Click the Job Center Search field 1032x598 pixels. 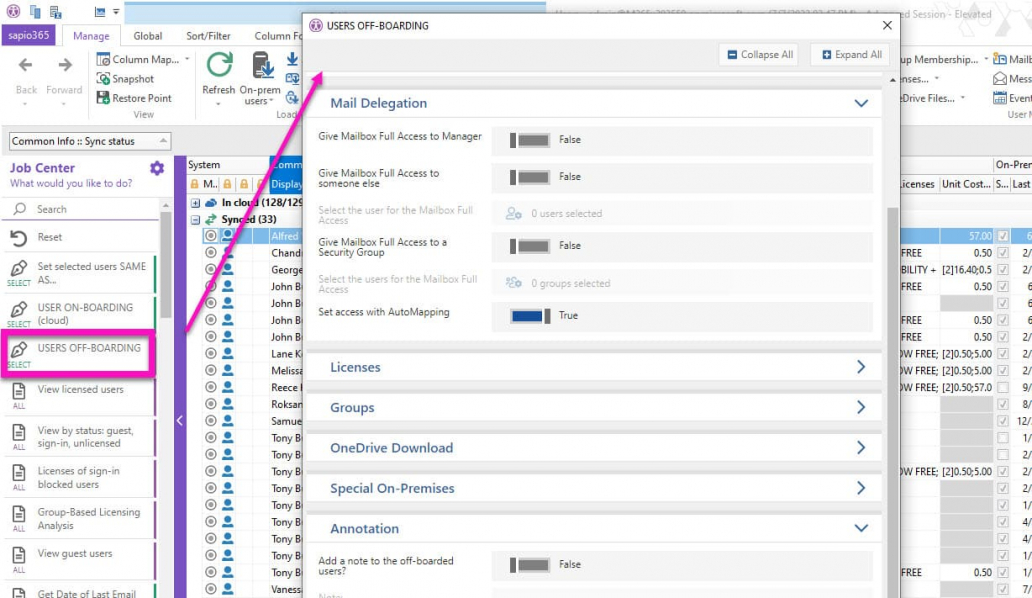tap(82, 209)
